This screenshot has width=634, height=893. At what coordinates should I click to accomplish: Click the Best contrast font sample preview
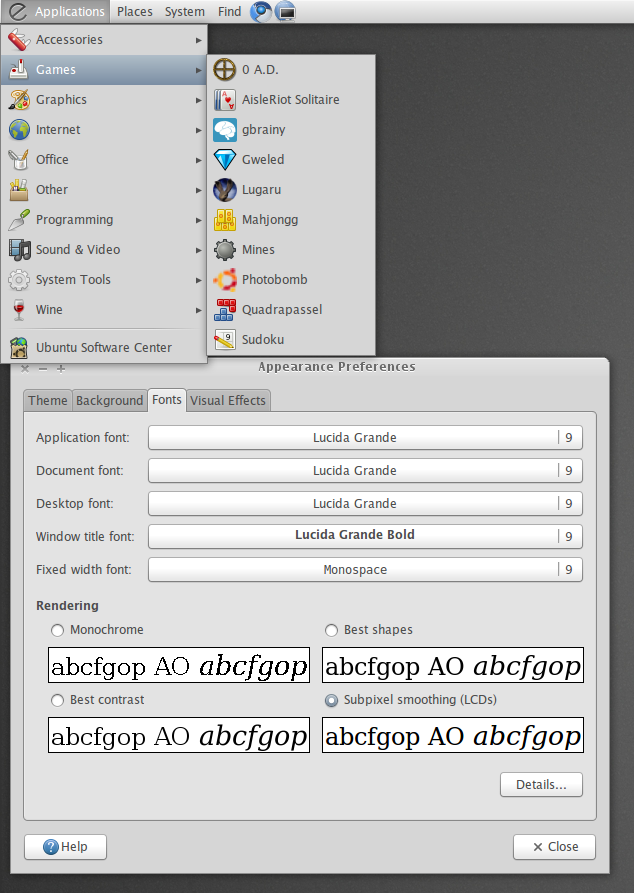coord(179,735)
